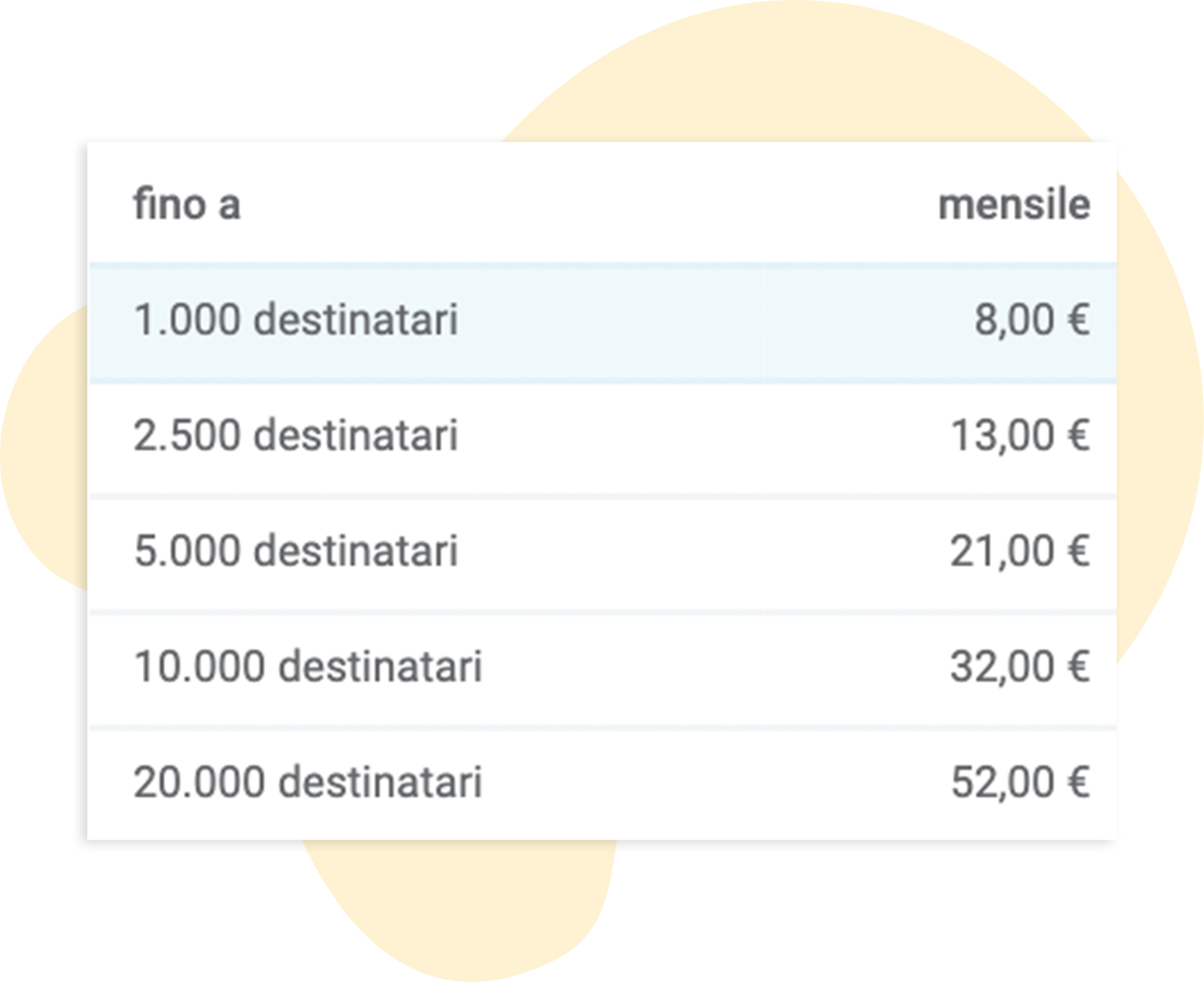Viewport: 1204px width, 982px height.
Task: Click the '2.500 destinatari' text label
Action: [296, 435]
